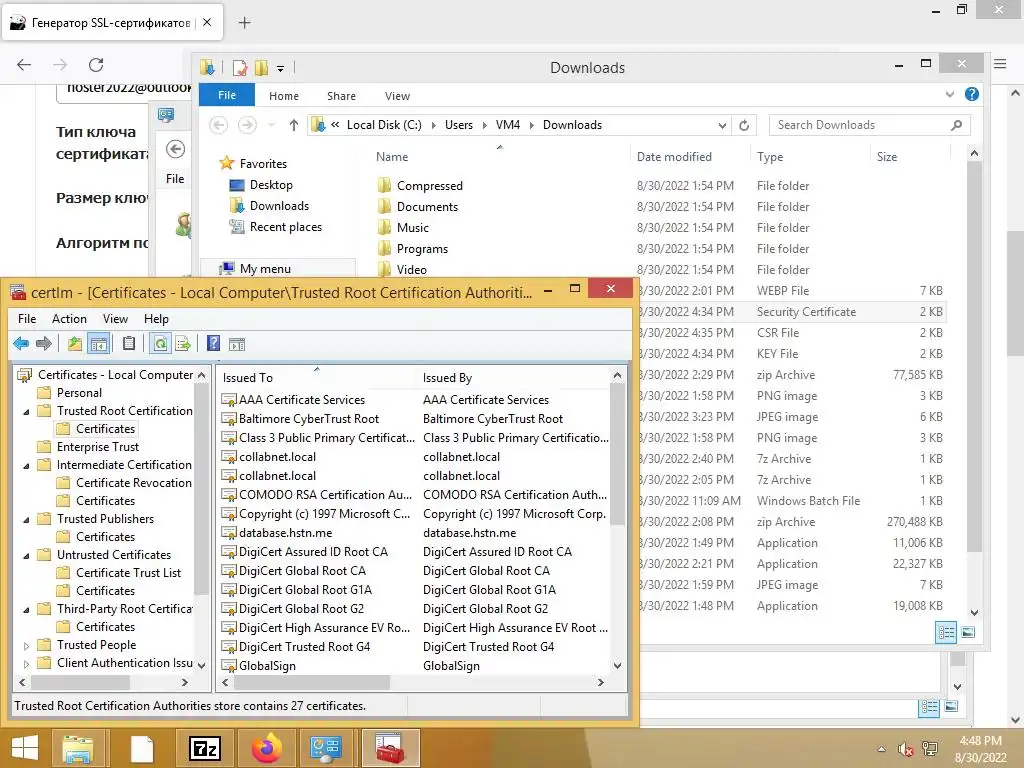The width and height of the screenshot is (1024, 768).
Task: Click Users in the Explorer breadcrumb path
Action: coord(458,125)
